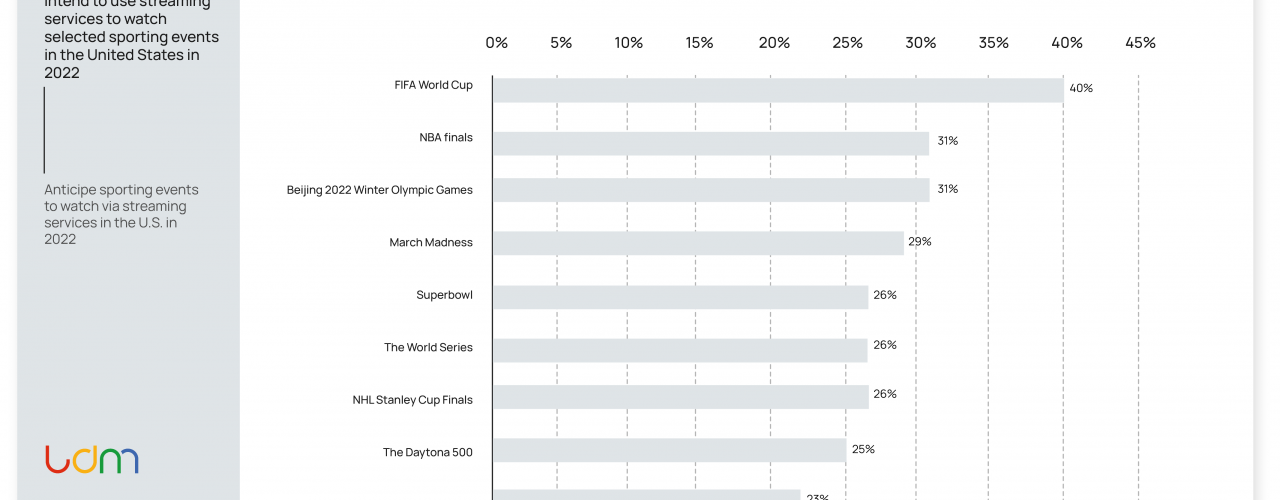The image size is (1280, 500).
Task: Click the March Madness bar
Action: click(697, 243)
